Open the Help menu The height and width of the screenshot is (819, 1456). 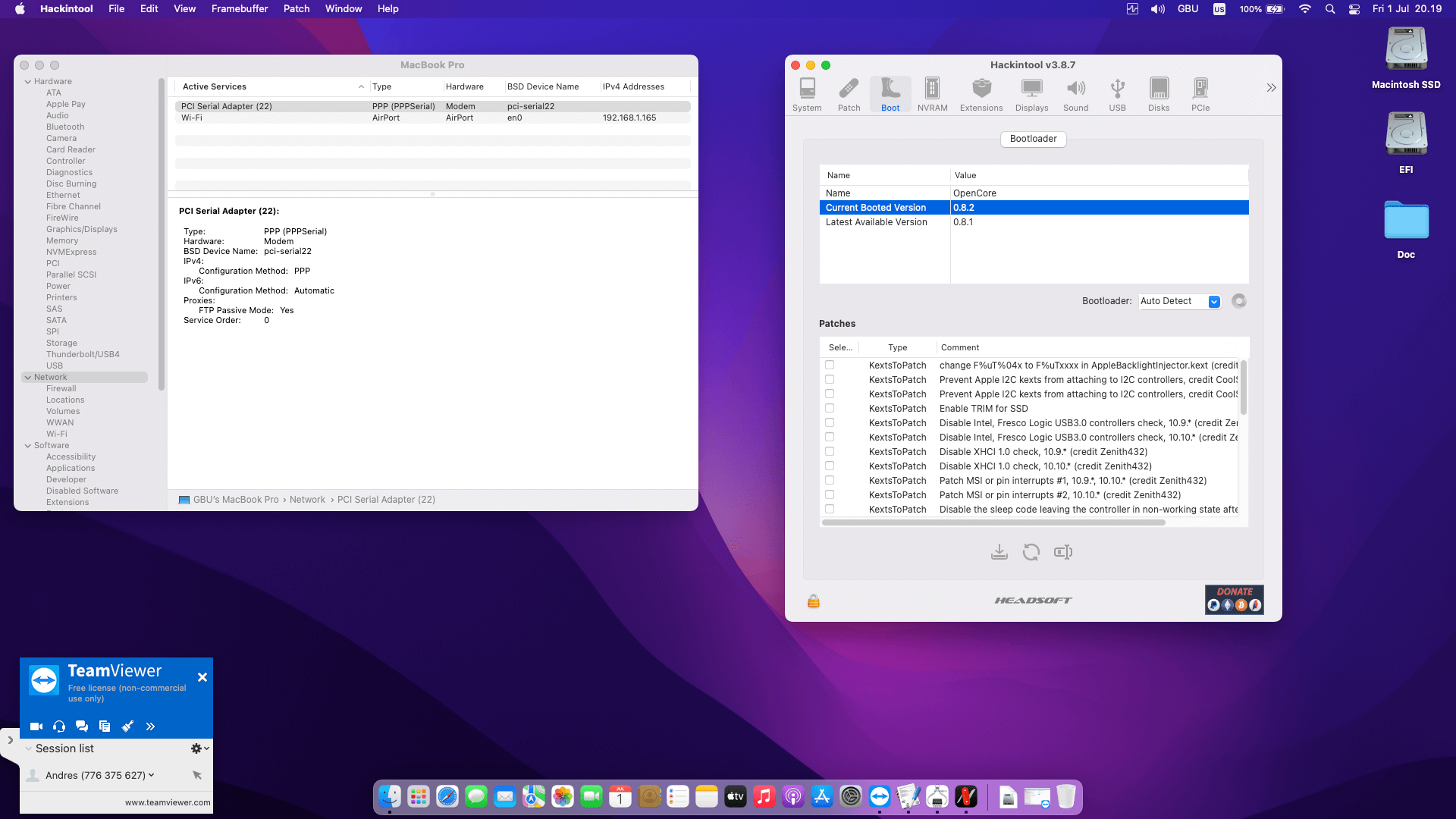pos(388,9)
